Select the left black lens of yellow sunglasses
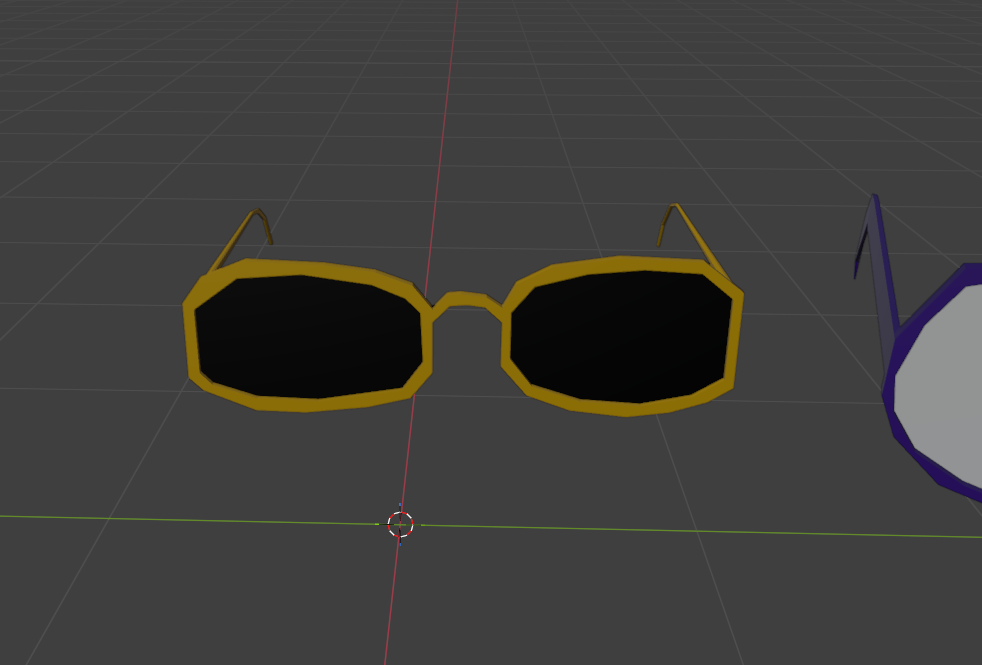 308,337
